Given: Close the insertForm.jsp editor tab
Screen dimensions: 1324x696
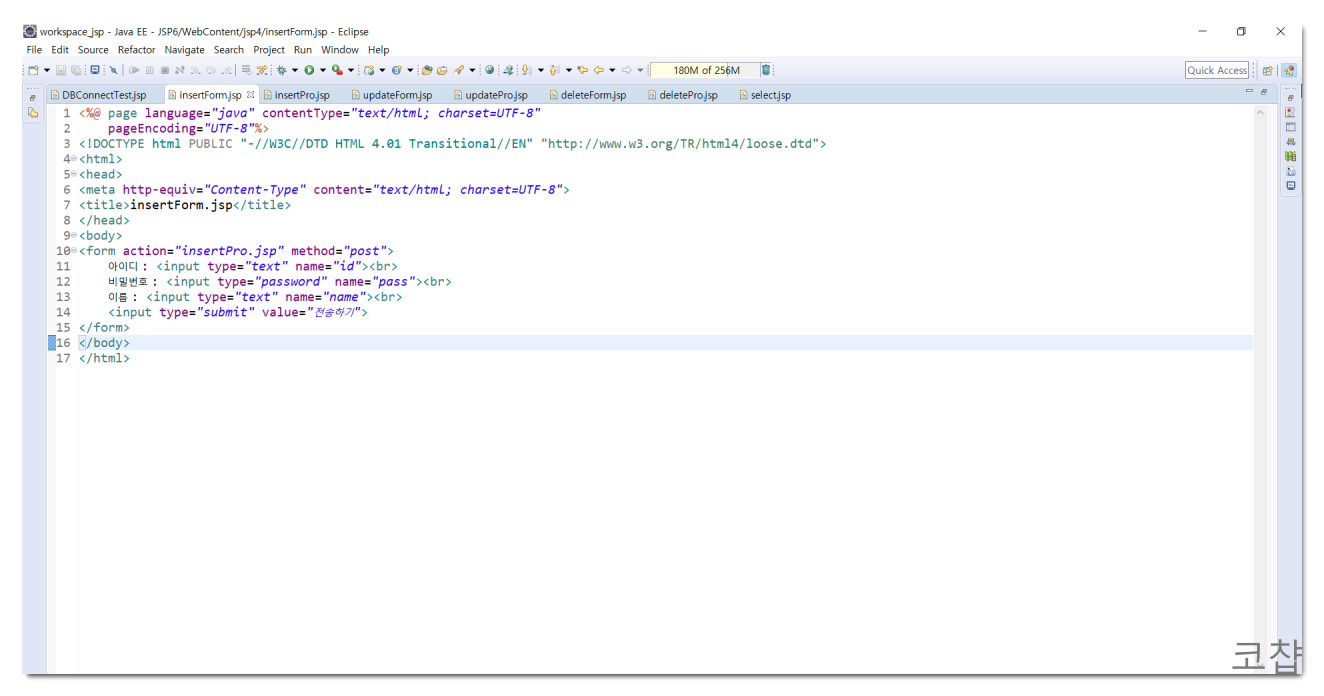Looking at the screenshot, I should (x=250, y=95).
